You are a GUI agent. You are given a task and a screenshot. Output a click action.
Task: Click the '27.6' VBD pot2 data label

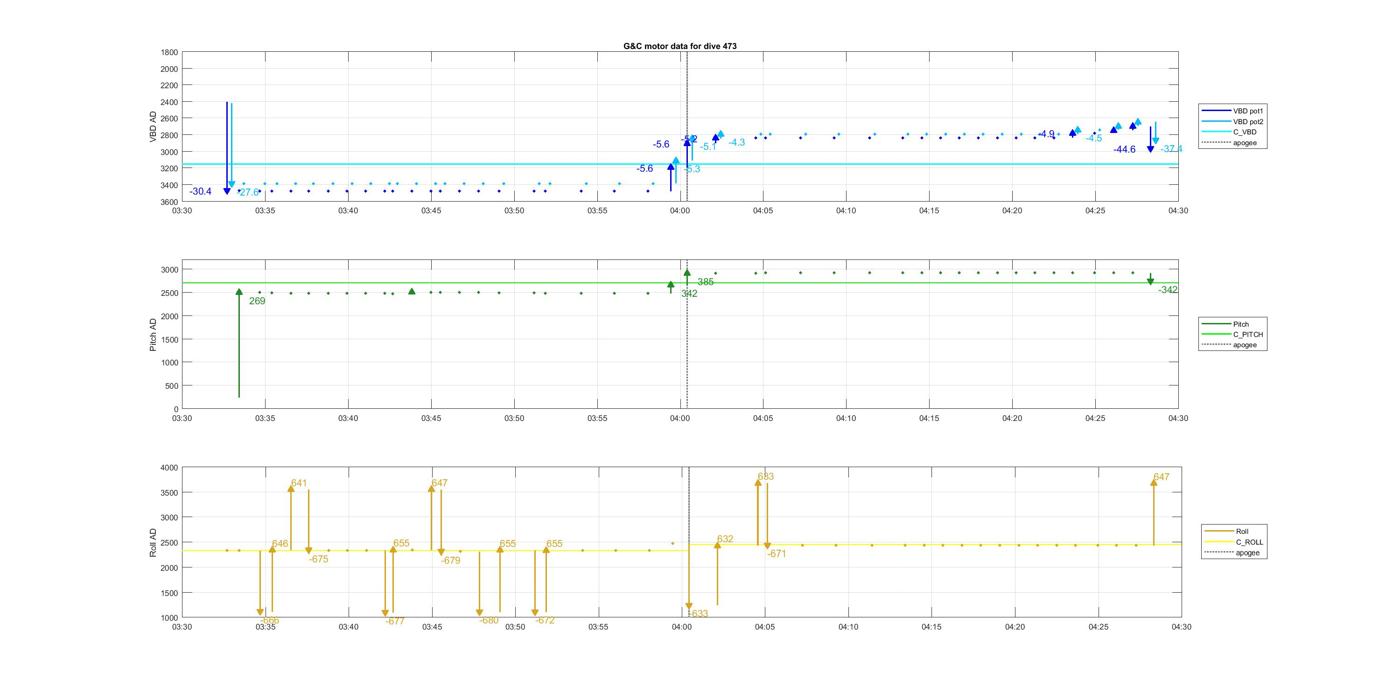(x=248, y=192)
